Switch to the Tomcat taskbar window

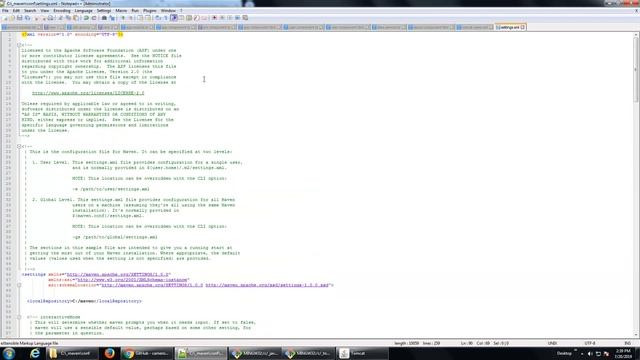(362, 353)
